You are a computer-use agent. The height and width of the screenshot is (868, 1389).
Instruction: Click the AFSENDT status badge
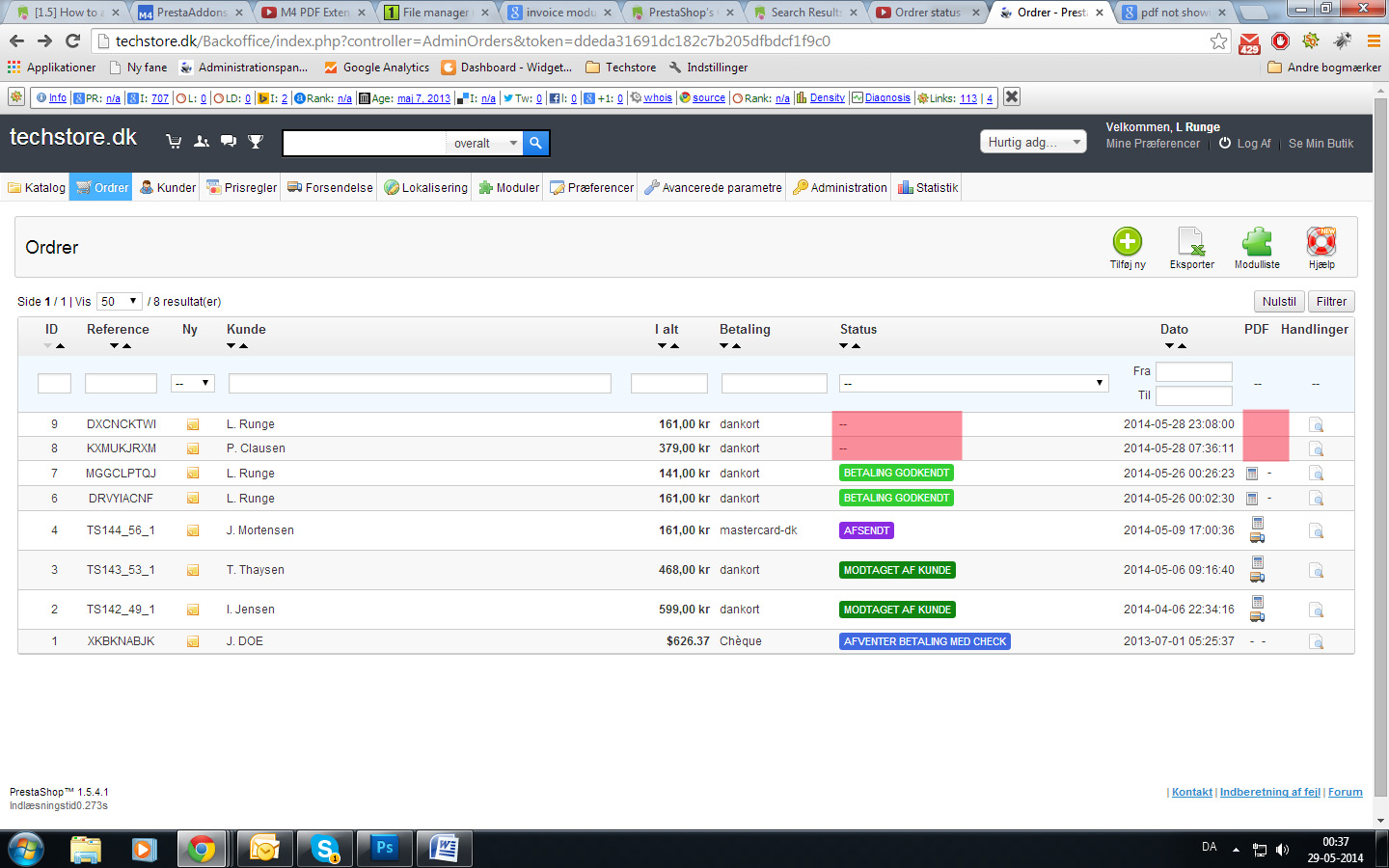[x=866, y=530]
